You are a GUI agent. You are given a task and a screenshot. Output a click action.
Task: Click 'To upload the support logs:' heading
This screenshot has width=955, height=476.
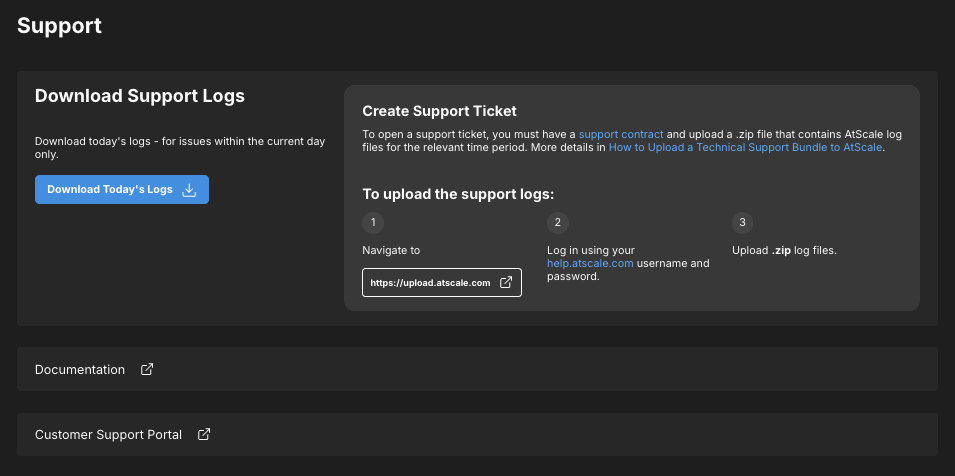tap(458, 193)
